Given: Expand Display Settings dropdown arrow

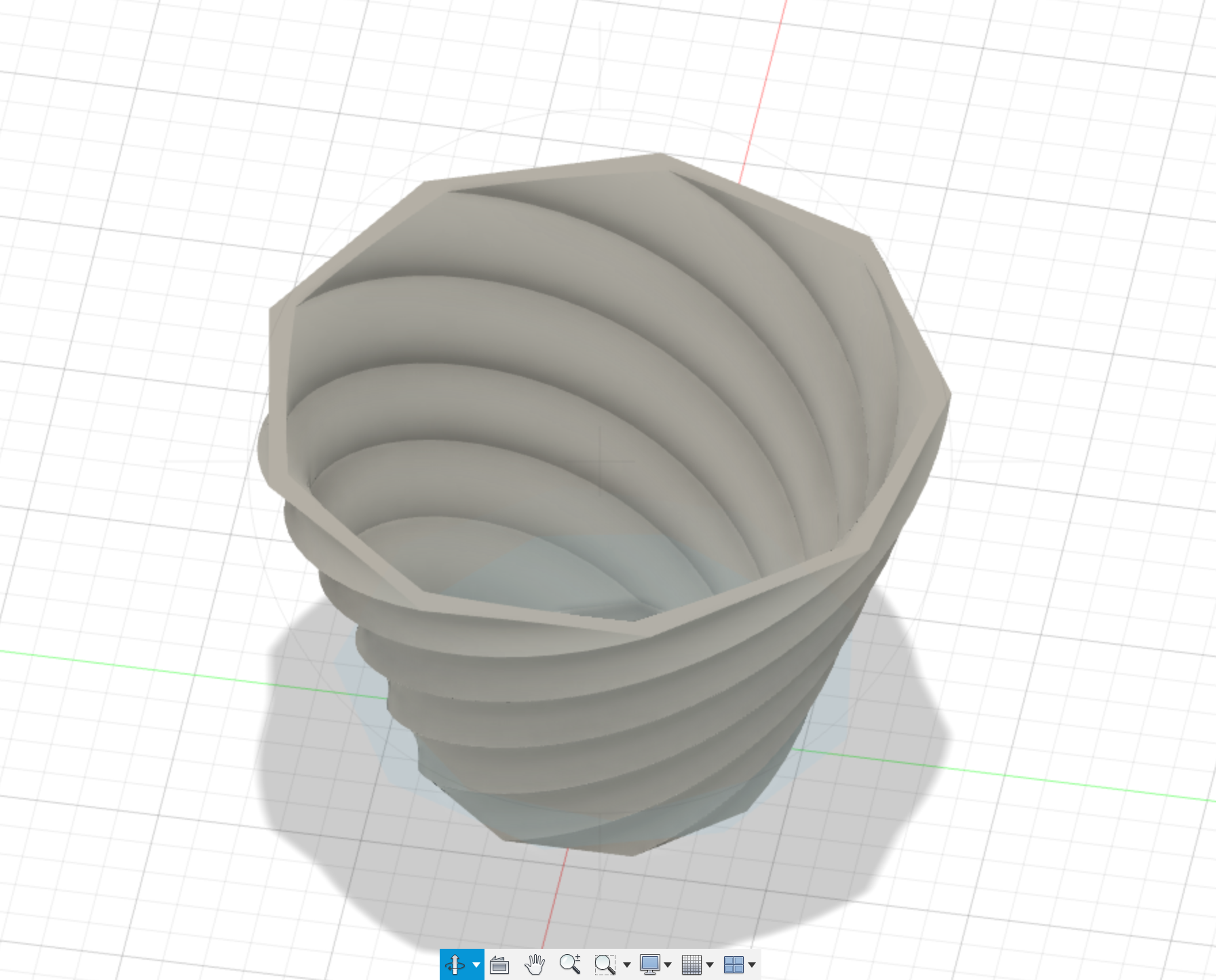Looking at the screenshot, I should click(668, 965).
